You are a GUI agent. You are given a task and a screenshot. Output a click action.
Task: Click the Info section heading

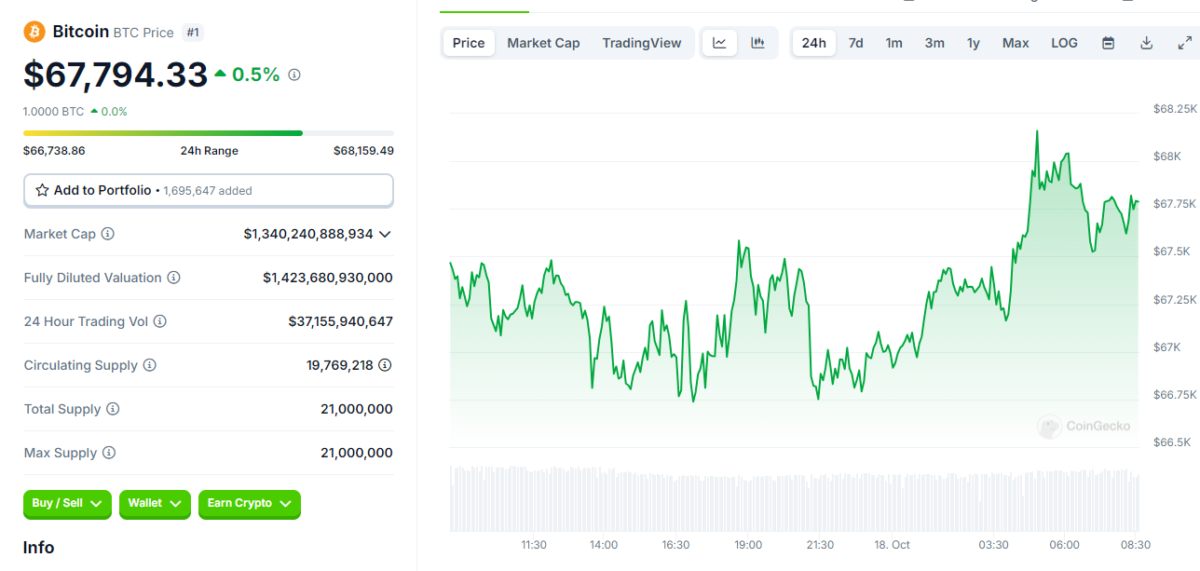click(39, 548)
